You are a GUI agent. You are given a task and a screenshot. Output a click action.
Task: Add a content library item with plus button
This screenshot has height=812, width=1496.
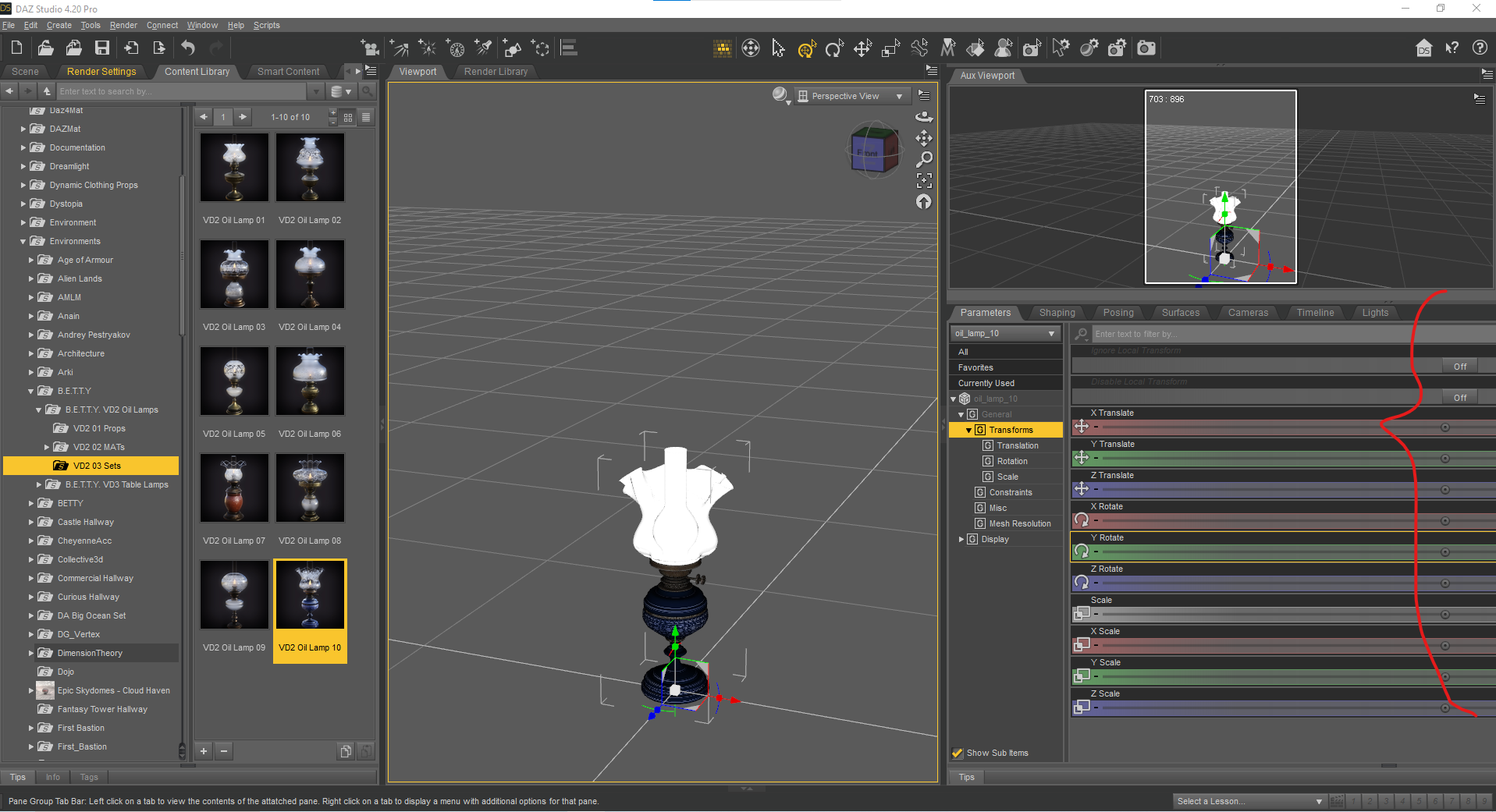(204, 752)
